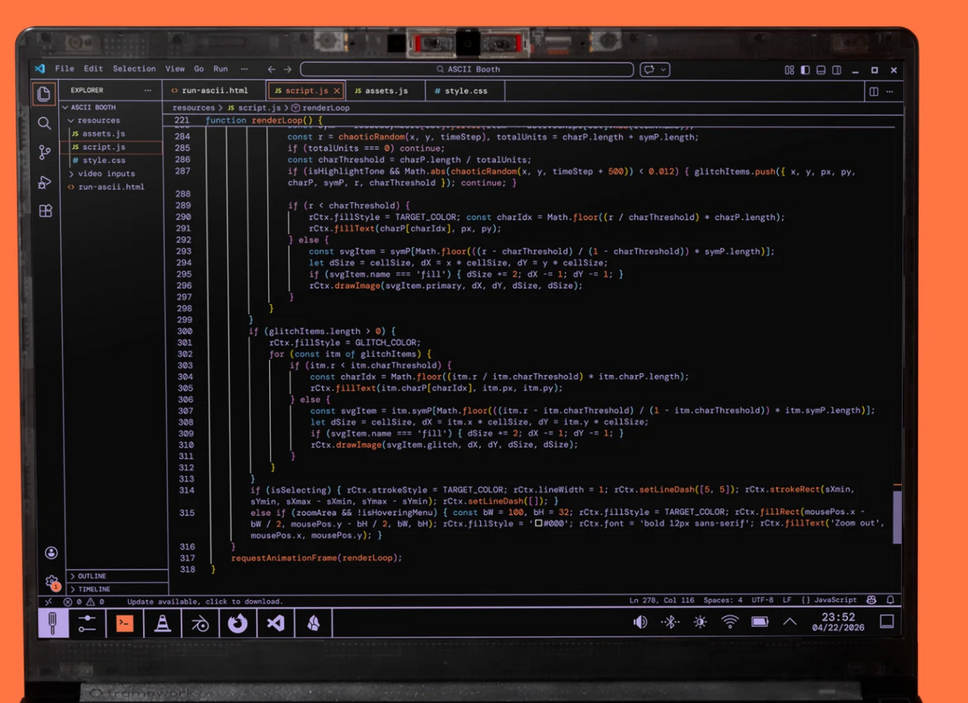Switch to the run-ascii.html tab
The width and height of the screenshot is (968, 703).
pos(214,91)
